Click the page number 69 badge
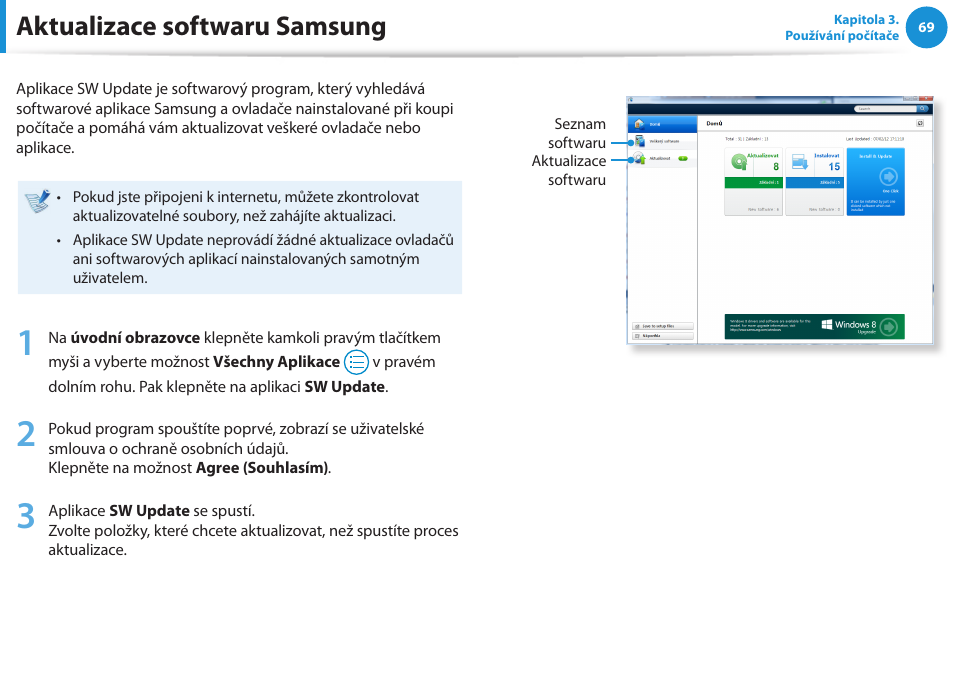The width and height of the screenshot is (954, 677). pos(926,27)
